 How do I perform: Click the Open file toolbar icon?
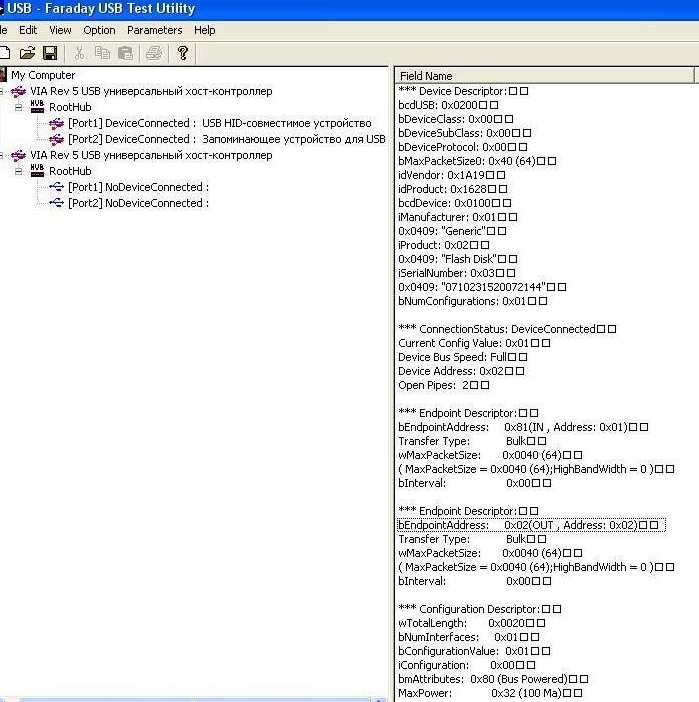[27, 53]
